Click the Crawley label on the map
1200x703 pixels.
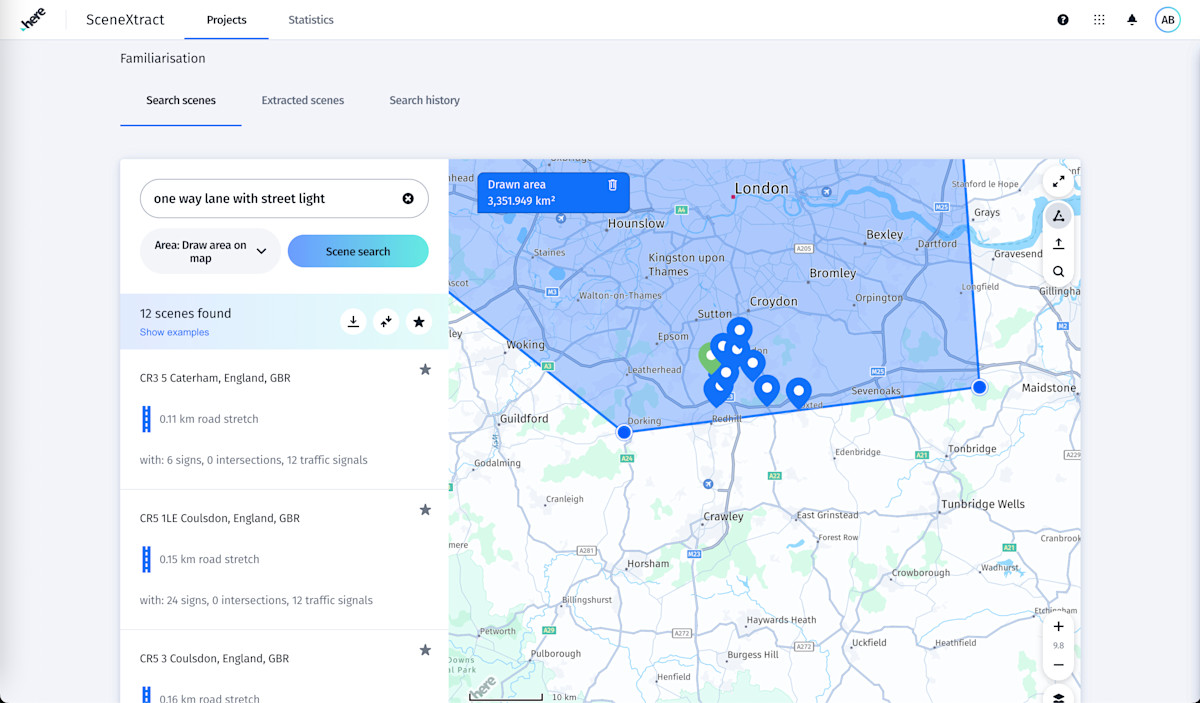click(x=723, y=517)
